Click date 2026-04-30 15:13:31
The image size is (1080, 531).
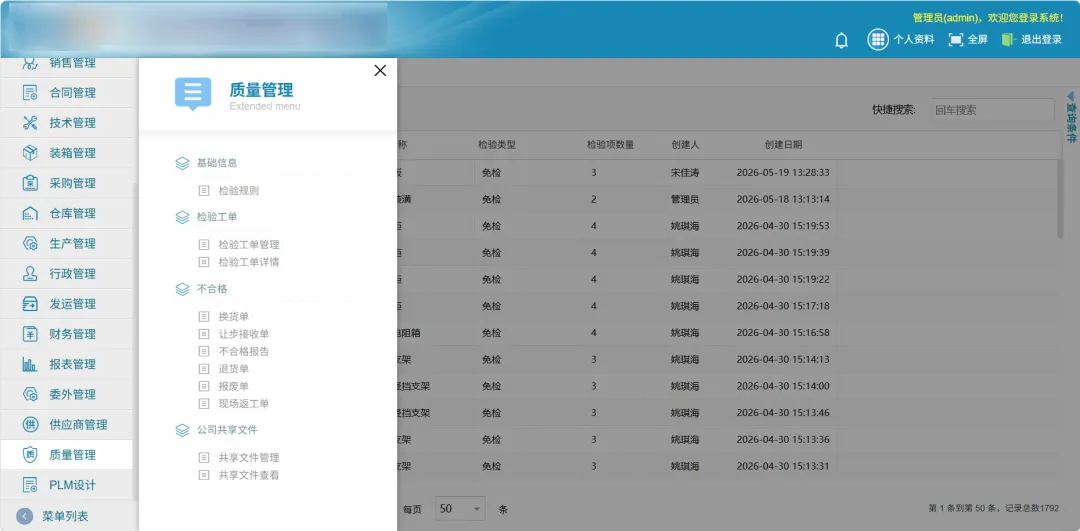783,466
